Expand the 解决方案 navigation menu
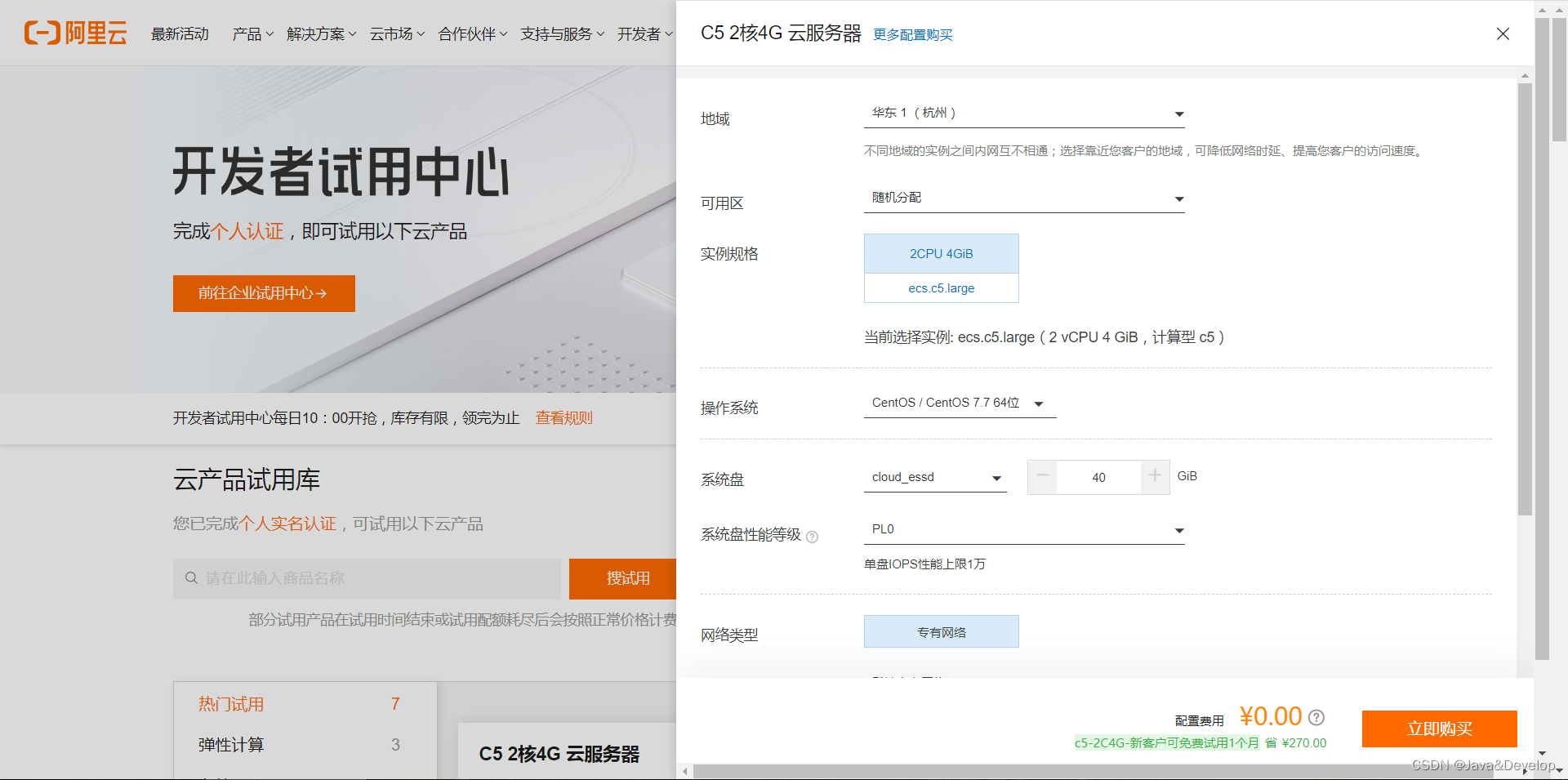 click(321, 33)
